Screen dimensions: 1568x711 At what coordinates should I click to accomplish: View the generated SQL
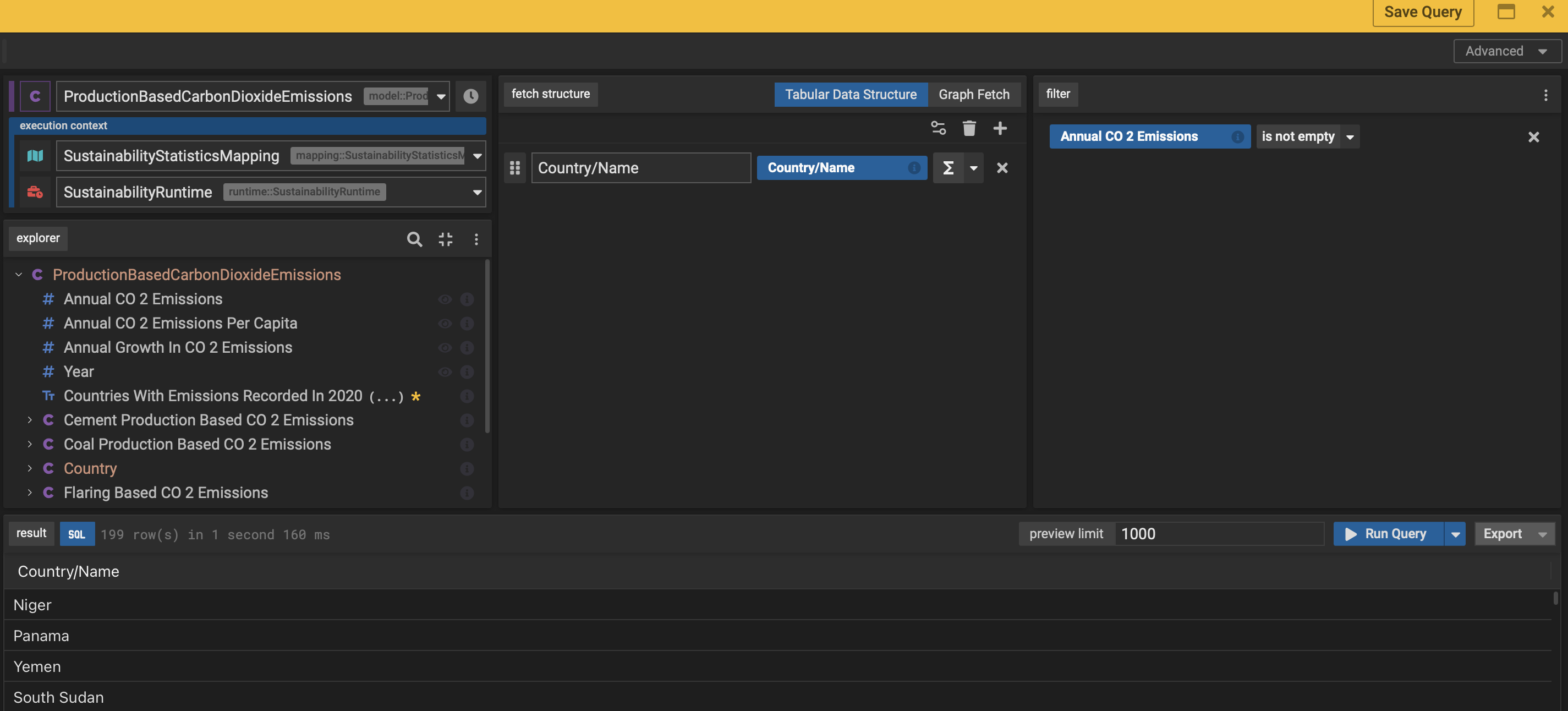(76, 534)
